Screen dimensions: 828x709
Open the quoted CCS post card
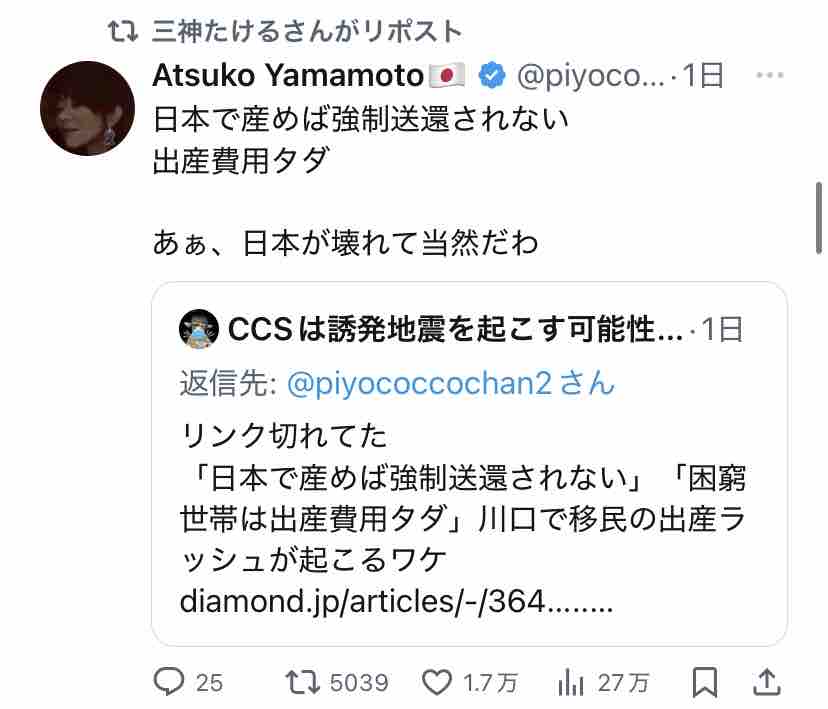469,464
